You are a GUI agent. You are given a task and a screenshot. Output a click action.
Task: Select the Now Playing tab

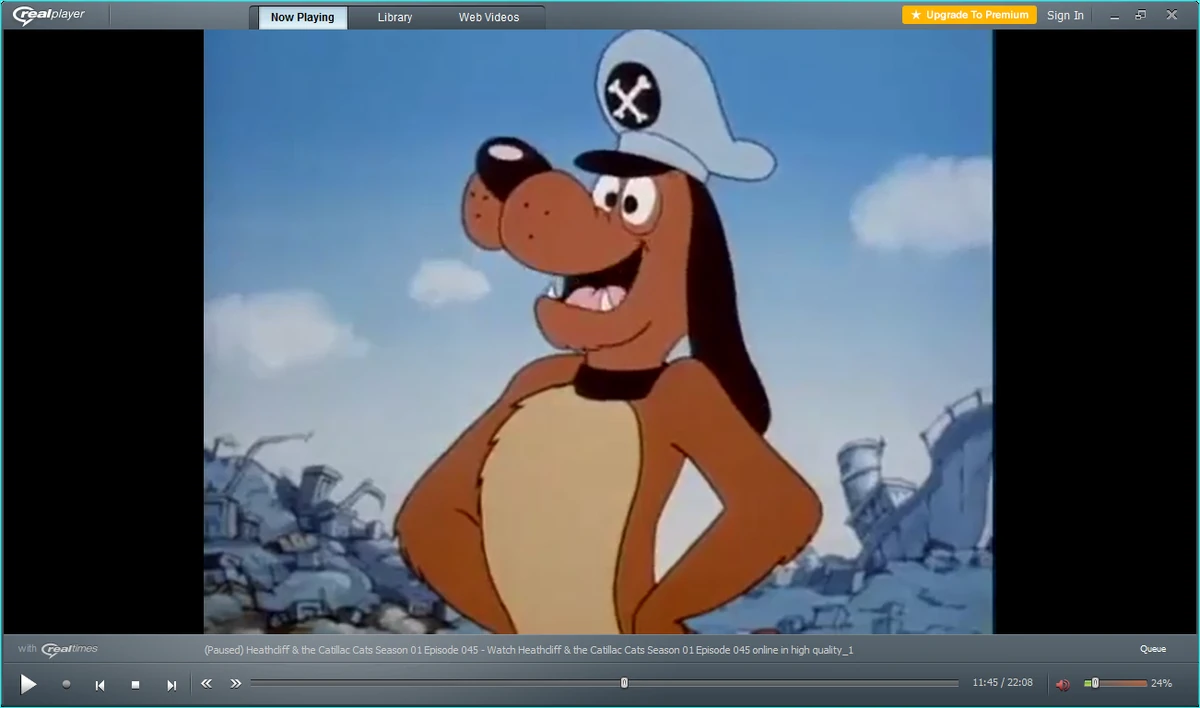click(301, 17)
